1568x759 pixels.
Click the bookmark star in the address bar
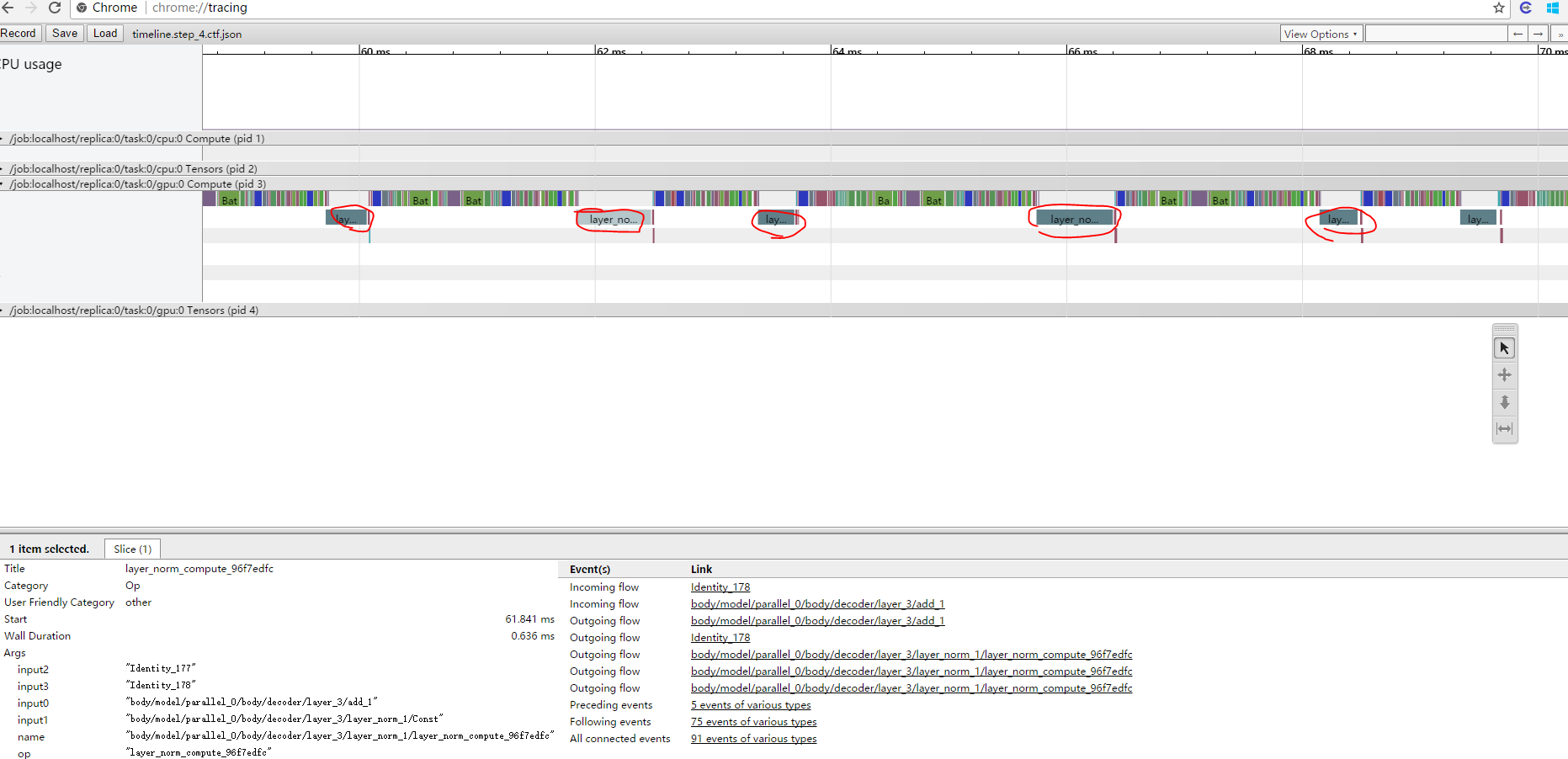click(x=1499, y=8)
